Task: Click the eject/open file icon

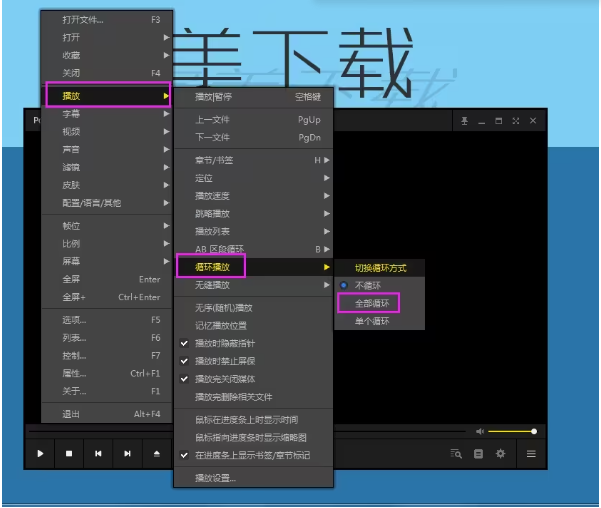Action: 157,454
